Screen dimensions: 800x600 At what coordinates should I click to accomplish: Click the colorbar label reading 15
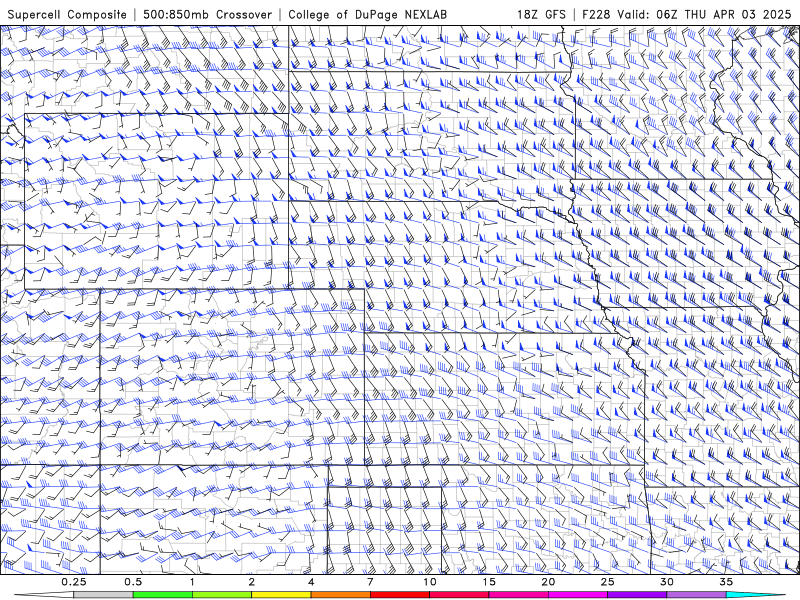pos(489,582)
